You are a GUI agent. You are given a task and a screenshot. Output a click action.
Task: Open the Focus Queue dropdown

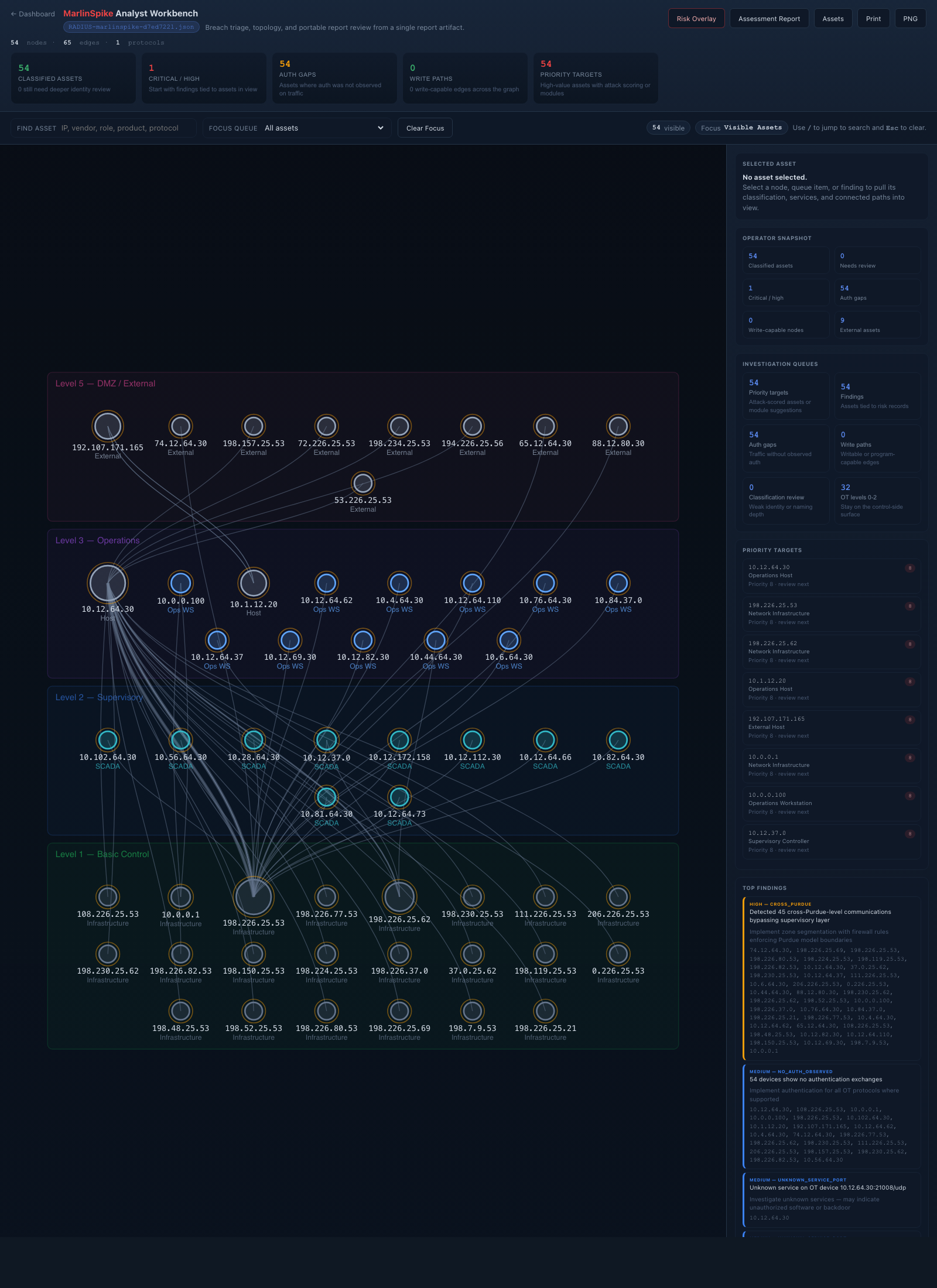tap(326, 128)
